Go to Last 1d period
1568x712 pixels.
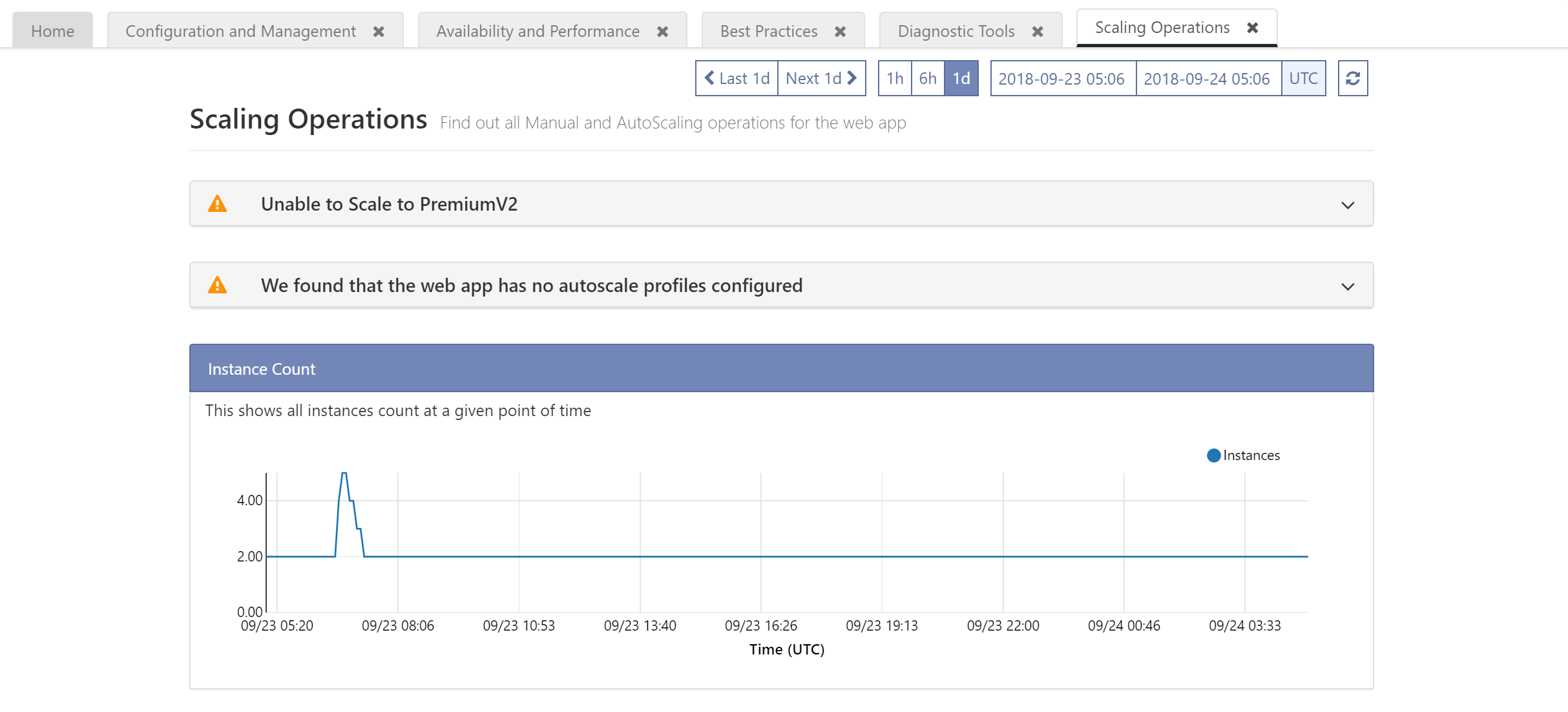[x=737, y=78]
